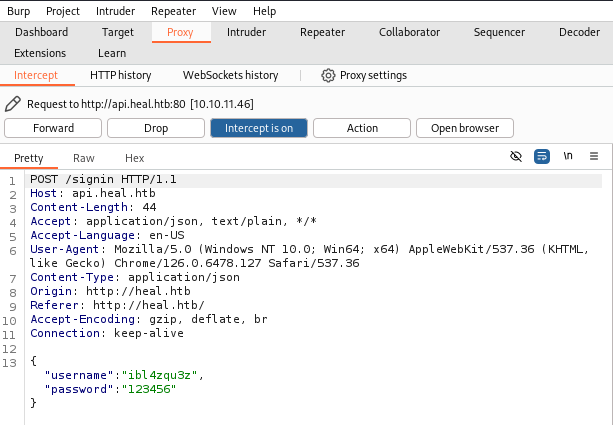Switch to the HTTP history tab

pos(120,75)
